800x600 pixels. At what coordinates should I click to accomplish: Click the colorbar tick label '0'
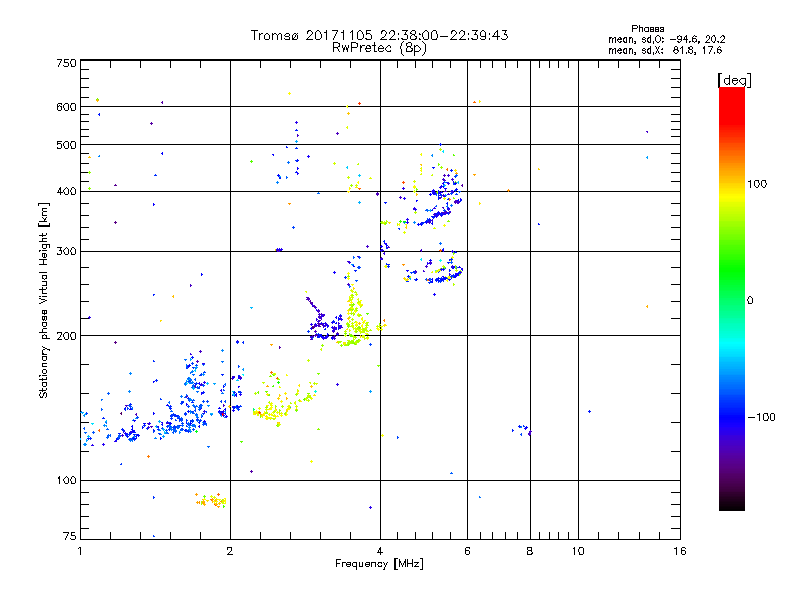tap(750, 301)
